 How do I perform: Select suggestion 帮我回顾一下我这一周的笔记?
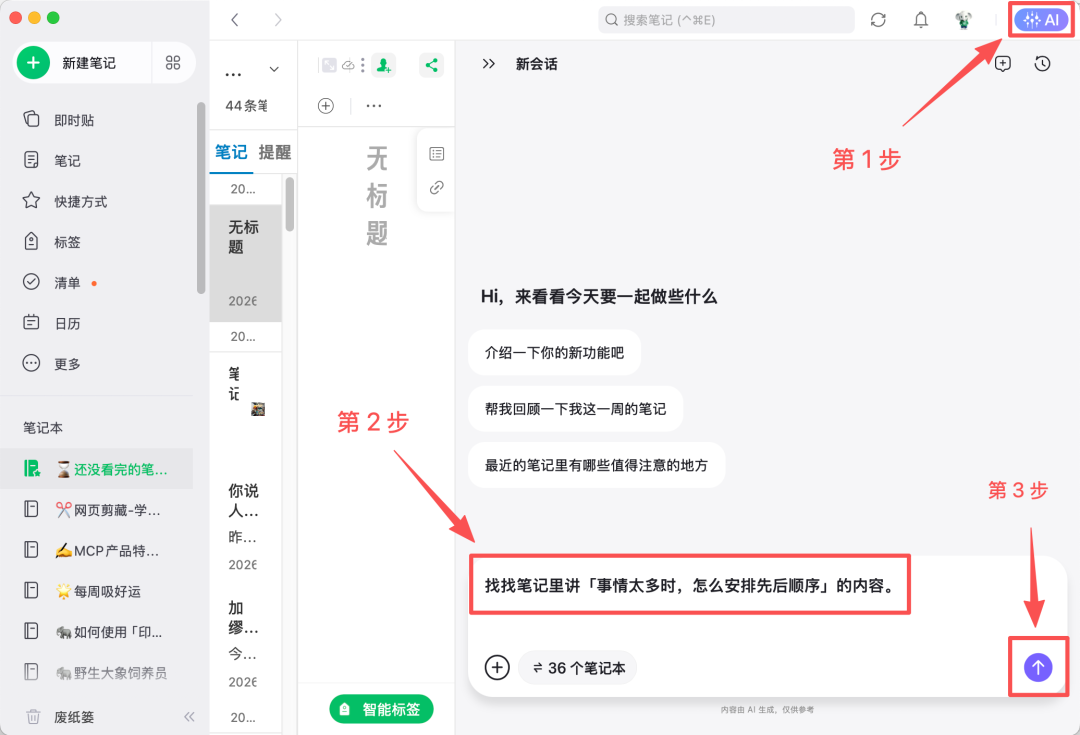coord(576,409)
